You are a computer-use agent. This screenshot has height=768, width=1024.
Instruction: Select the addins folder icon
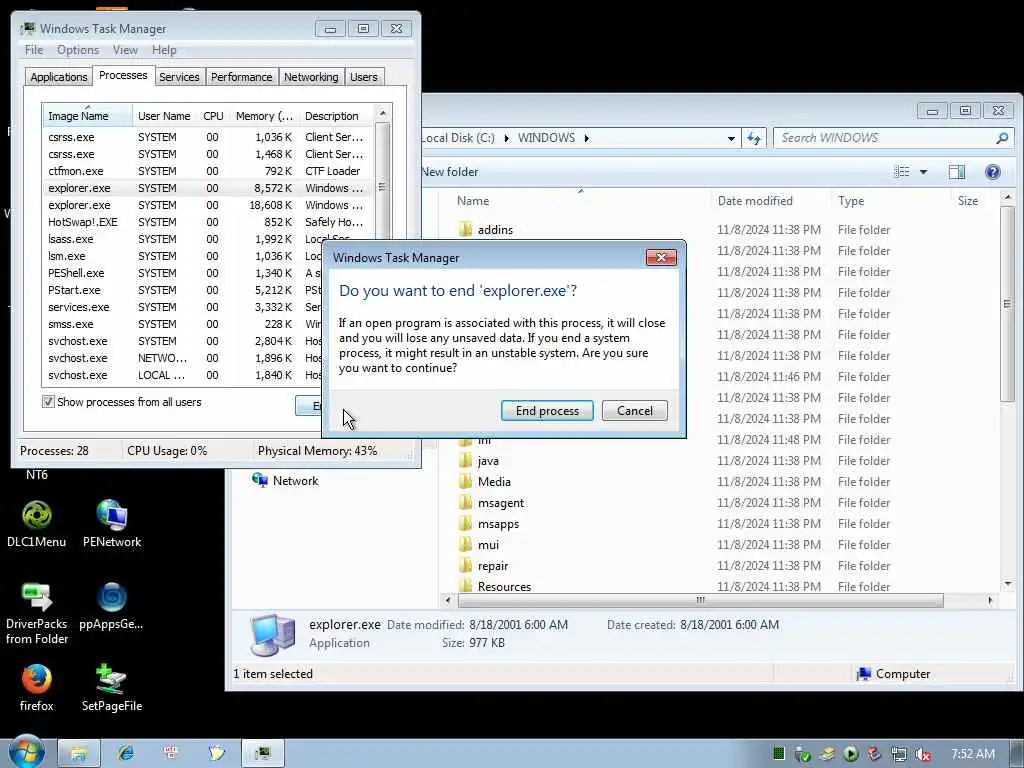(x=466, y=229)
